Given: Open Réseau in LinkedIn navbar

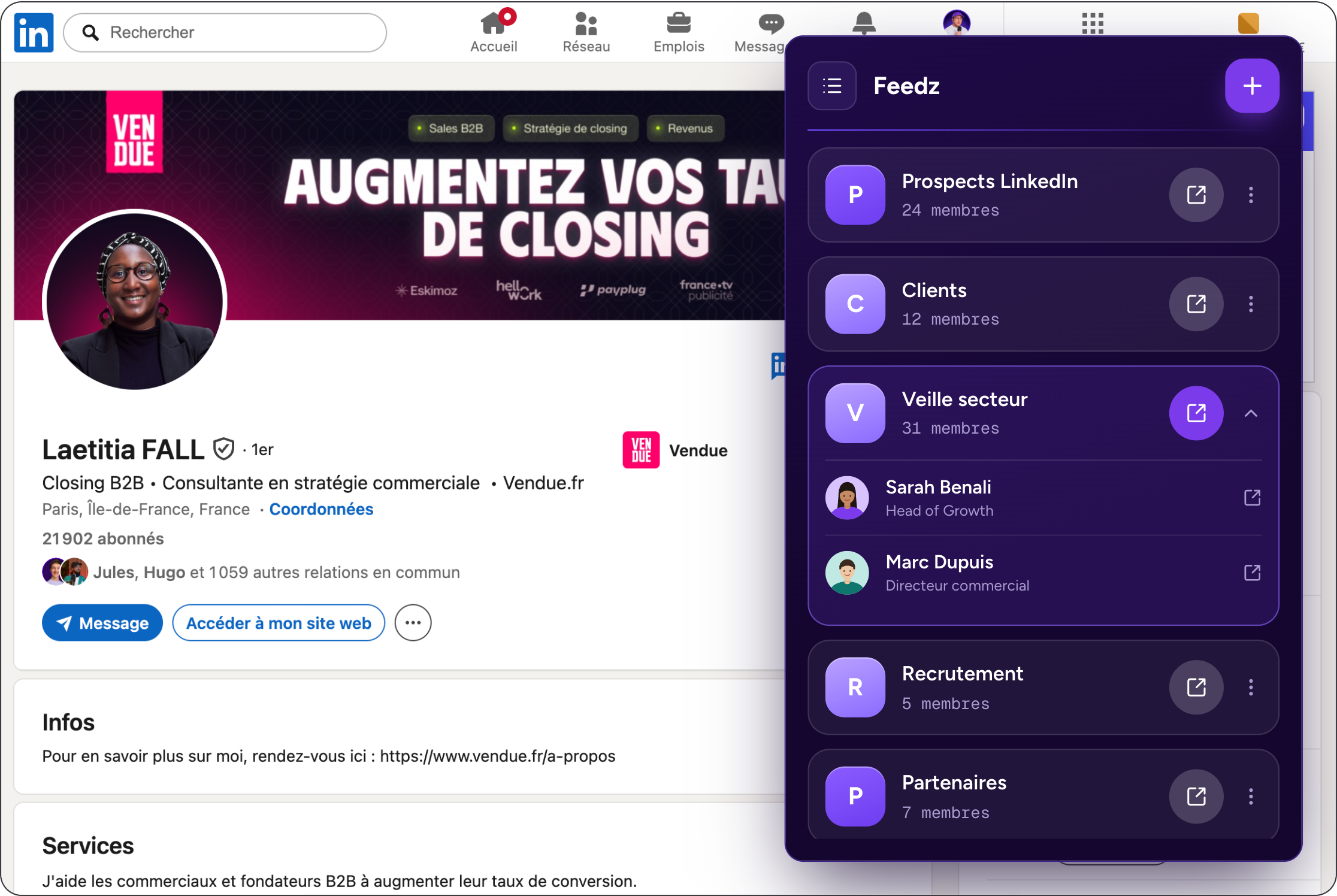Looking at the screenshot, I should click(x=586, y=32).
